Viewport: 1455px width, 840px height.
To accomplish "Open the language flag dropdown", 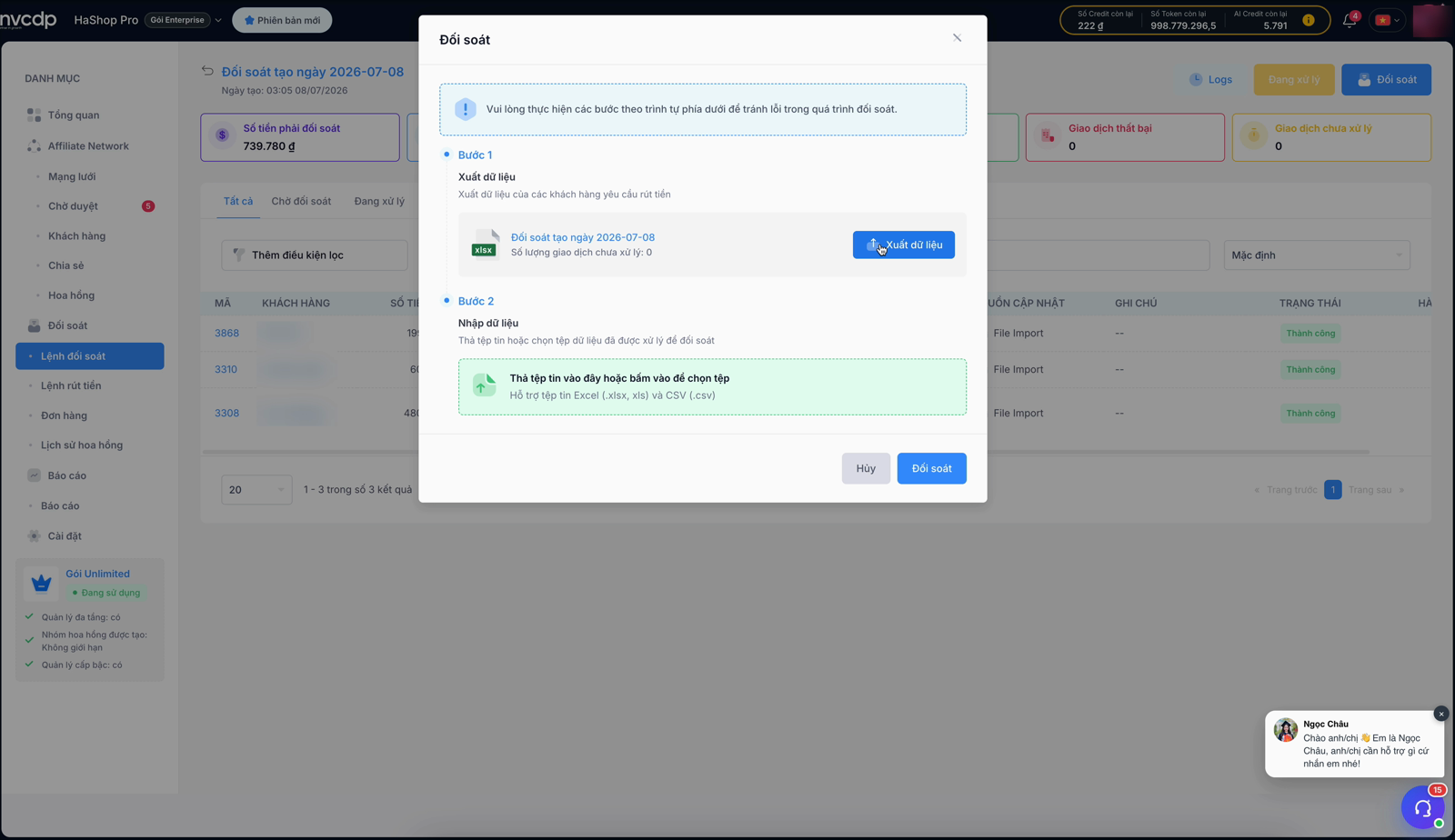I will 1388,20.
